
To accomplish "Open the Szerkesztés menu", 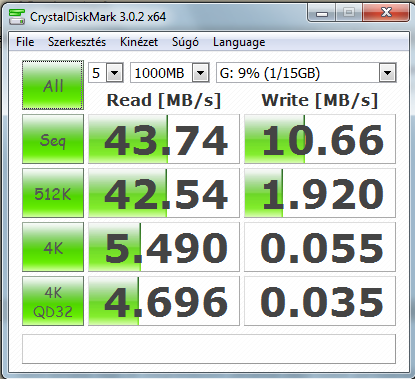I will (x=77, y=42).
